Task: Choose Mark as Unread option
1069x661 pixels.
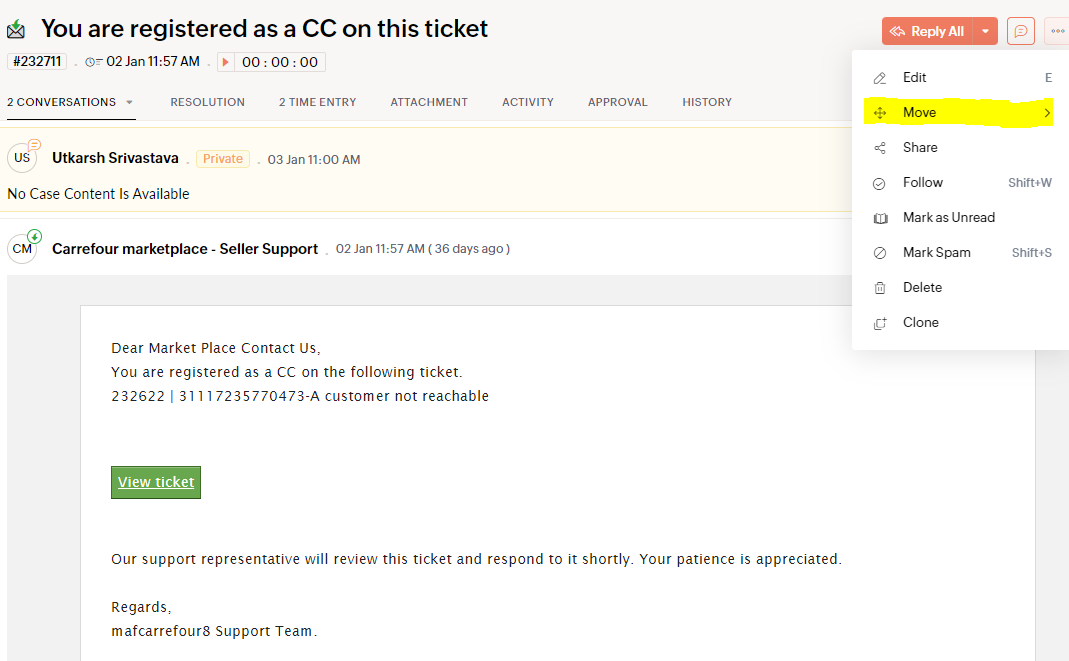Action: pyautogui.click(x=948, y=217)
